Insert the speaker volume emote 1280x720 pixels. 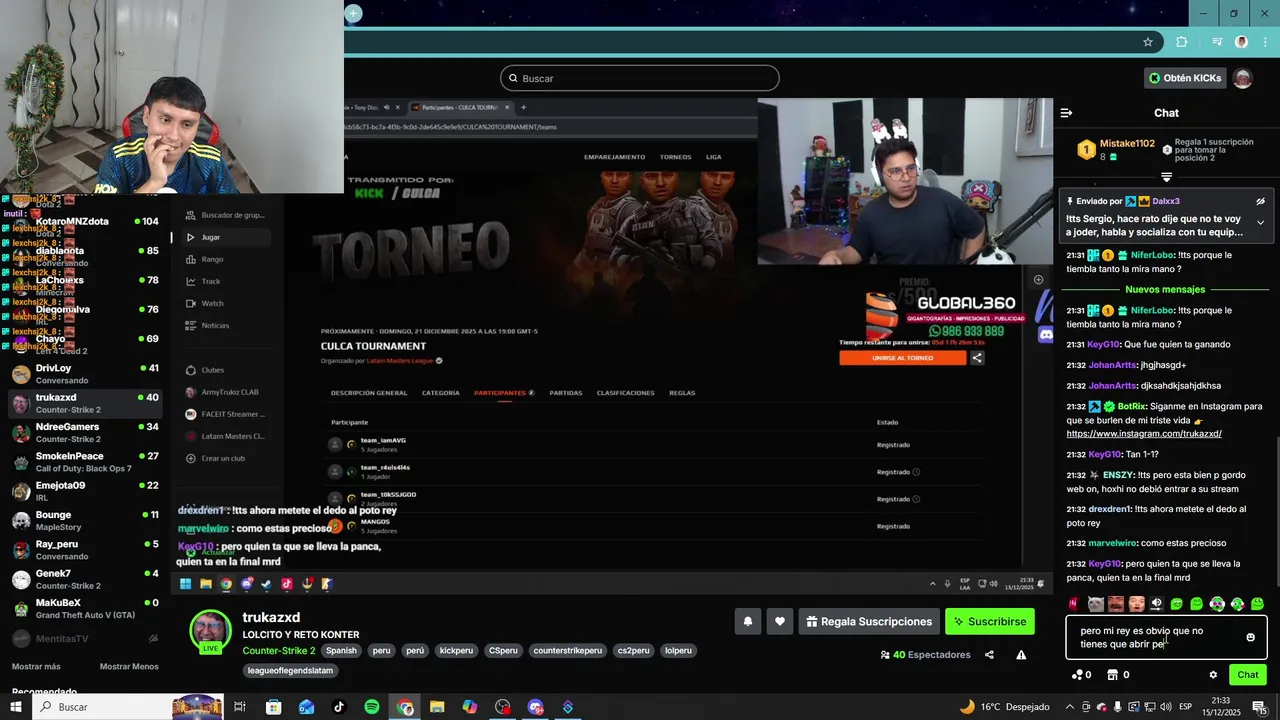point(1157,604)
